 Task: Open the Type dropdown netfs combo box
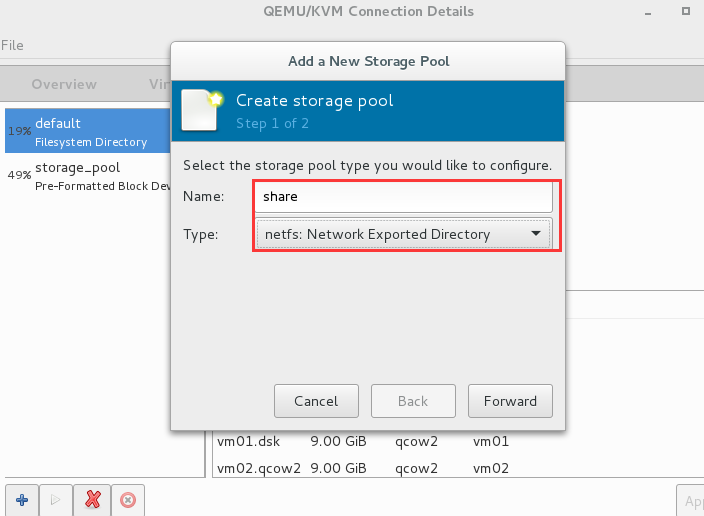coord(403,234)
